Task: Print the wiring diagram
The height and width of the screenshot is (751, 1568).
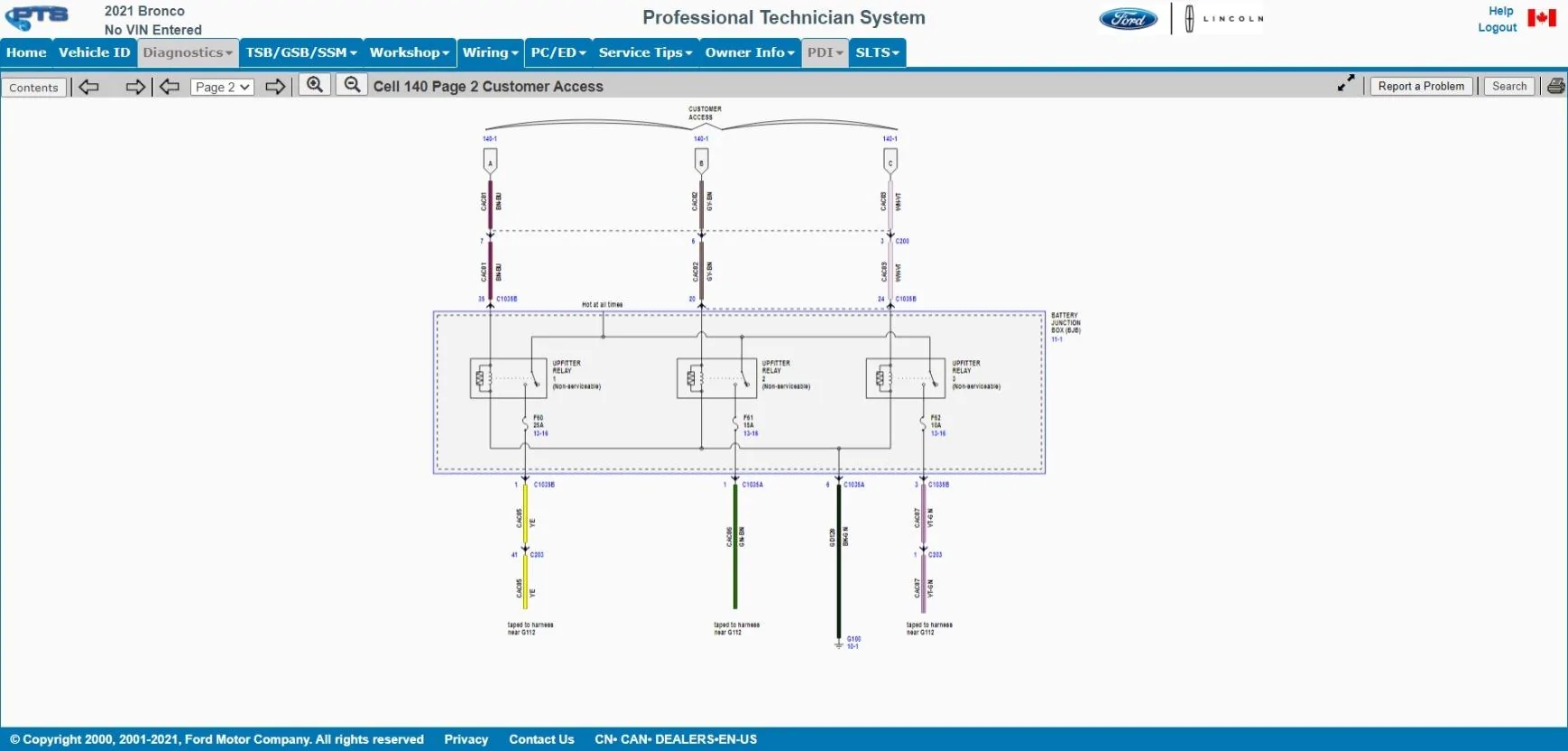Action: coord(1556,86)
